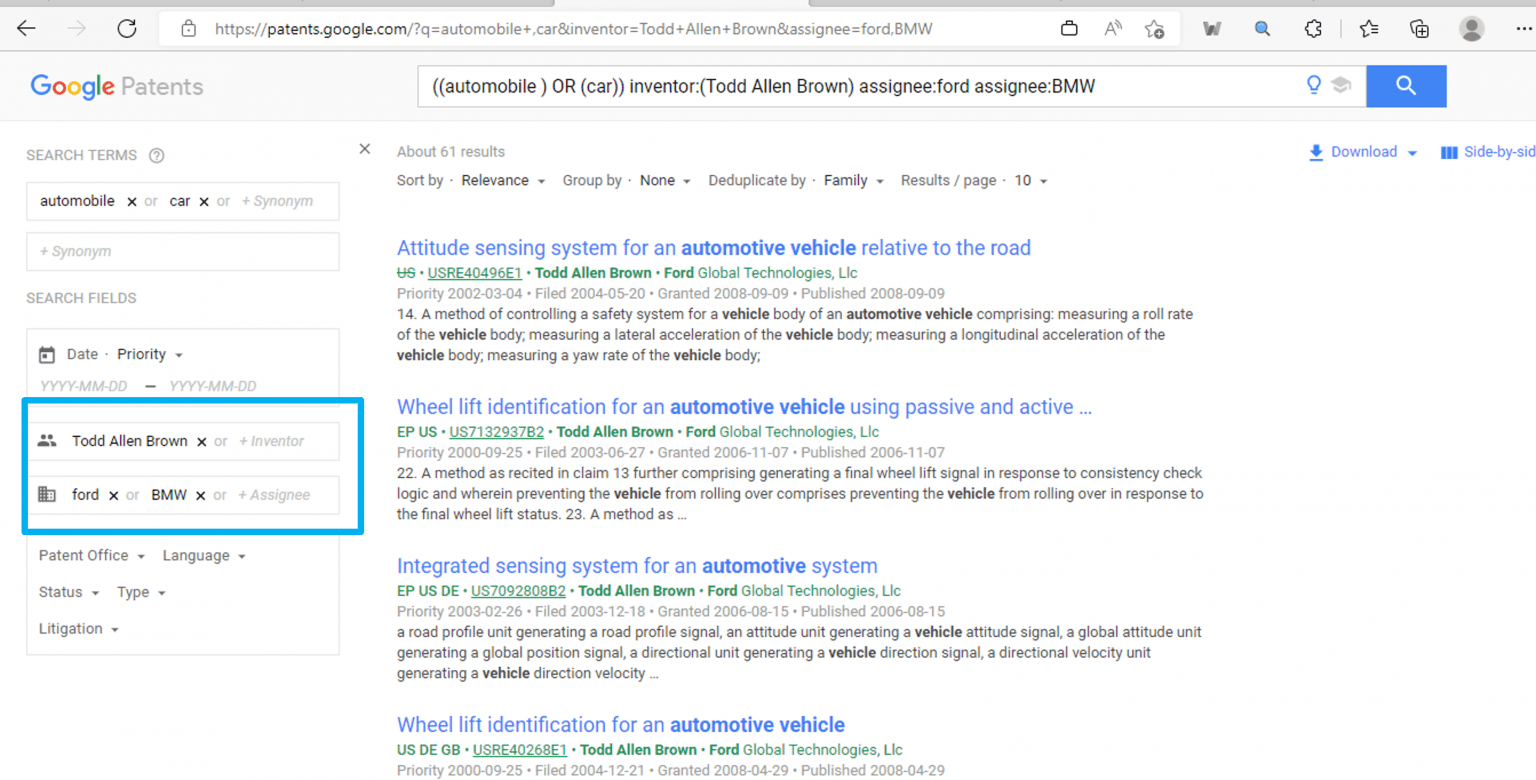Click the lightbulb icon in the search bar

click(x=1313, y=85)
